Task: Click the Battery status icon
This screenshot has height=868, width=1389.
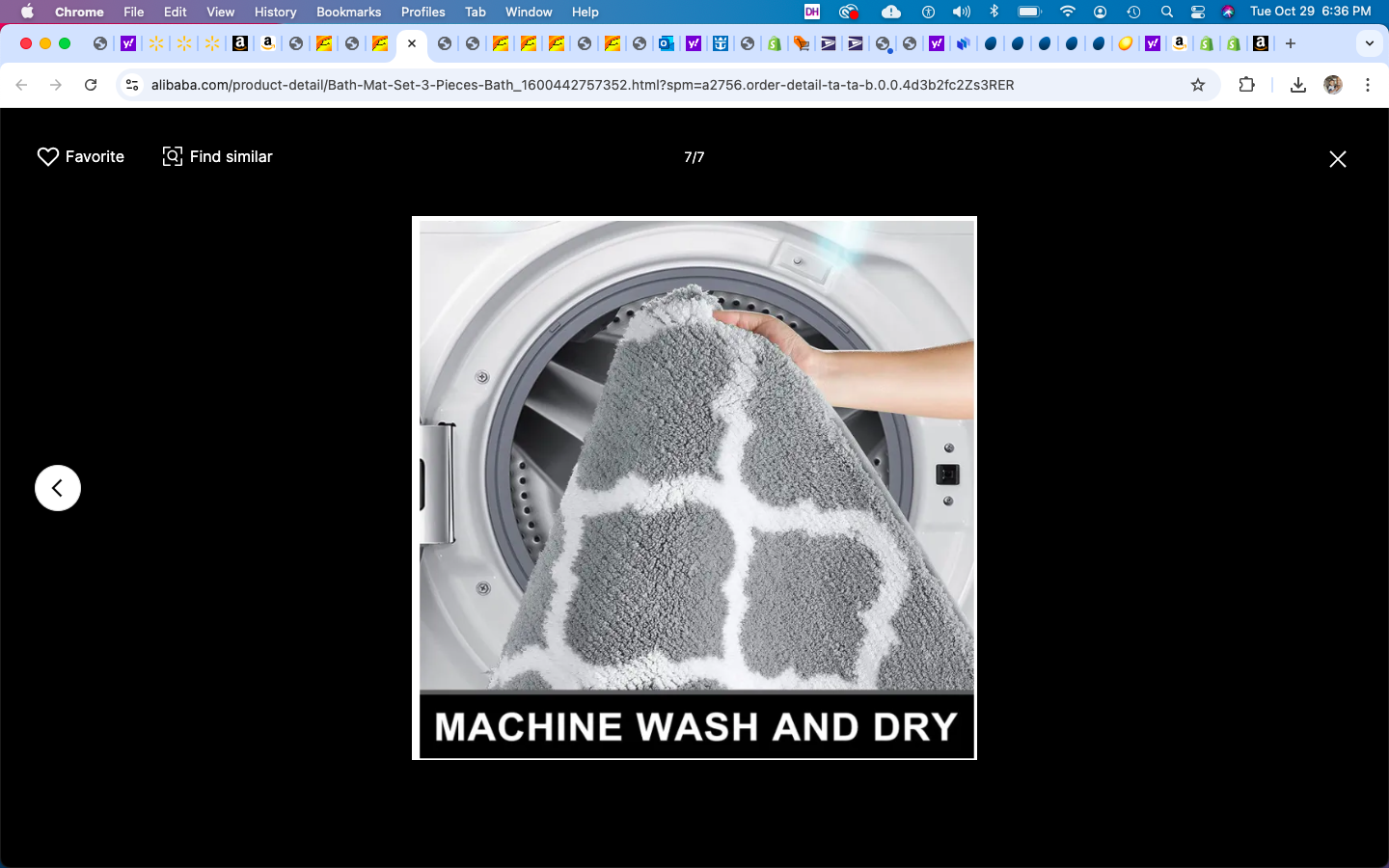Action: (x=1030, y=12)
